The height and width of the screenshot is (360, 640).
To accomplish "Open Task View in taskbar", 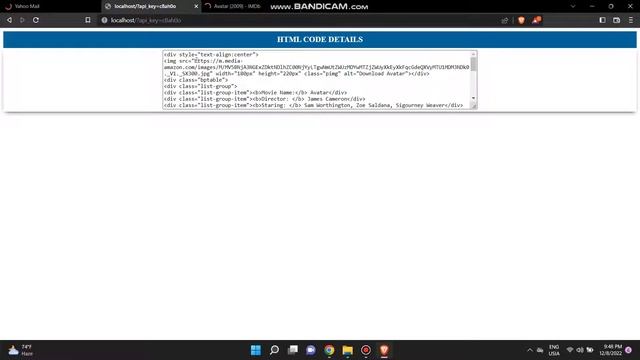I will pos(293,350).
